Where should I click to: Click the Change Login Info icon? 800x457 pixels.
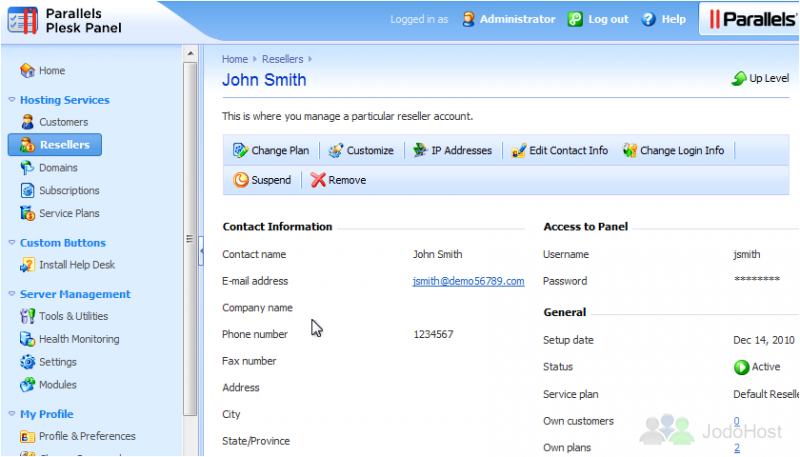click(630, 150)
